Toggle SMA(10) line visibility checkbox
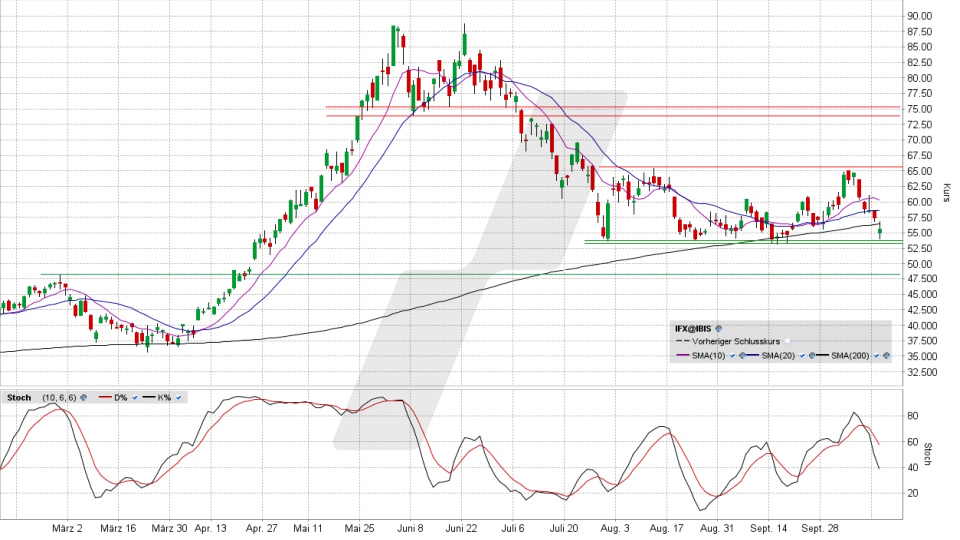This screenshot has height=540, width=960. [x=732, y=356]
